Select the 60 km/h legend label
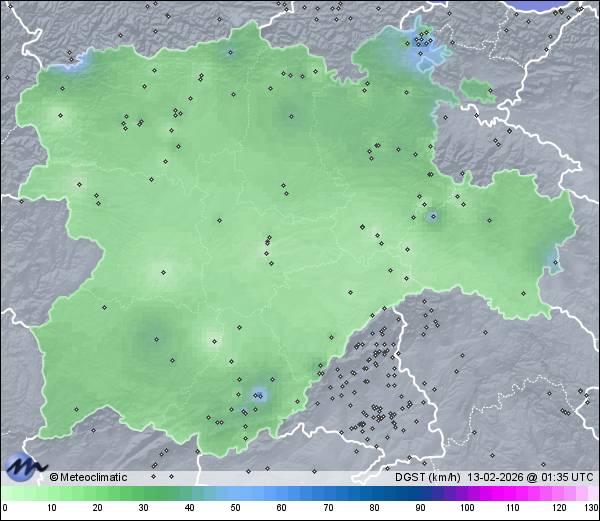 click(282, 508)
